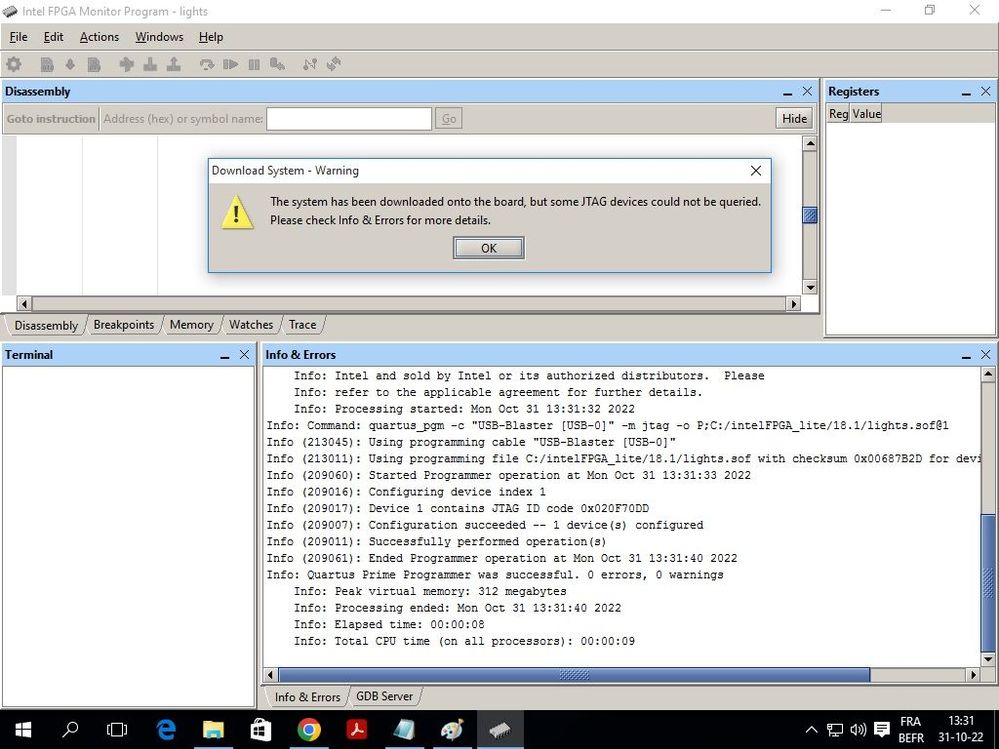This screenshot has width=999, height=749.
Task: Expand the hidden system tray icons chevron
Action: pyautogui.click(x=810, y=730)
